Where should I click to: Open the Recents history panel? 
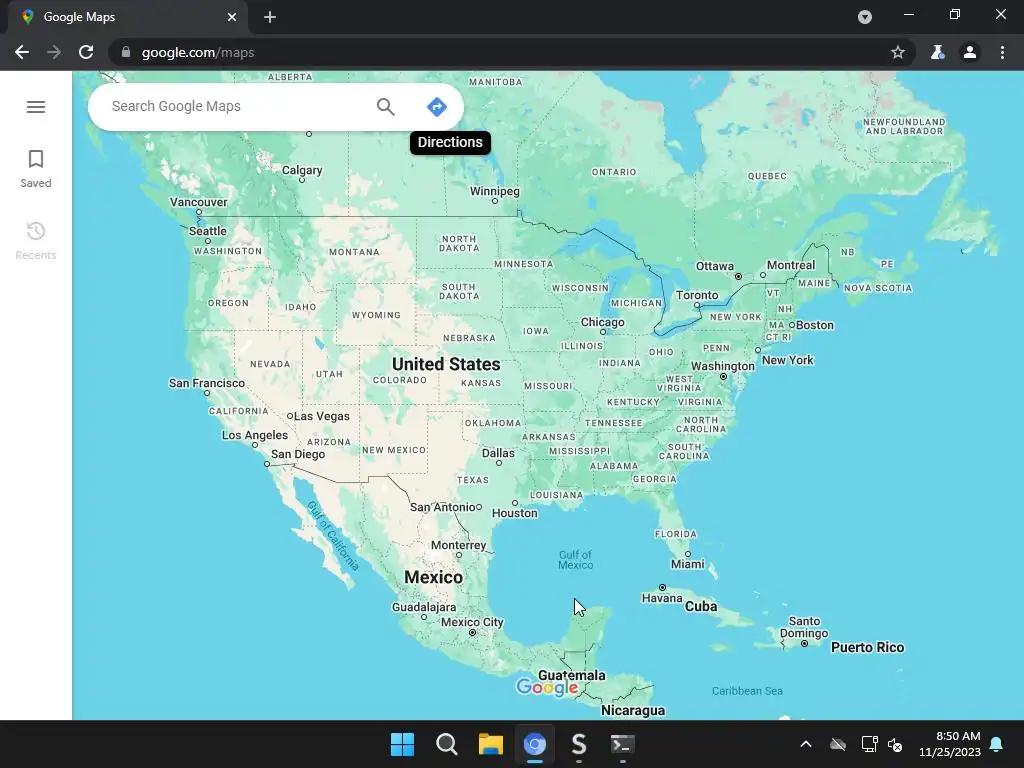(36, 241)
